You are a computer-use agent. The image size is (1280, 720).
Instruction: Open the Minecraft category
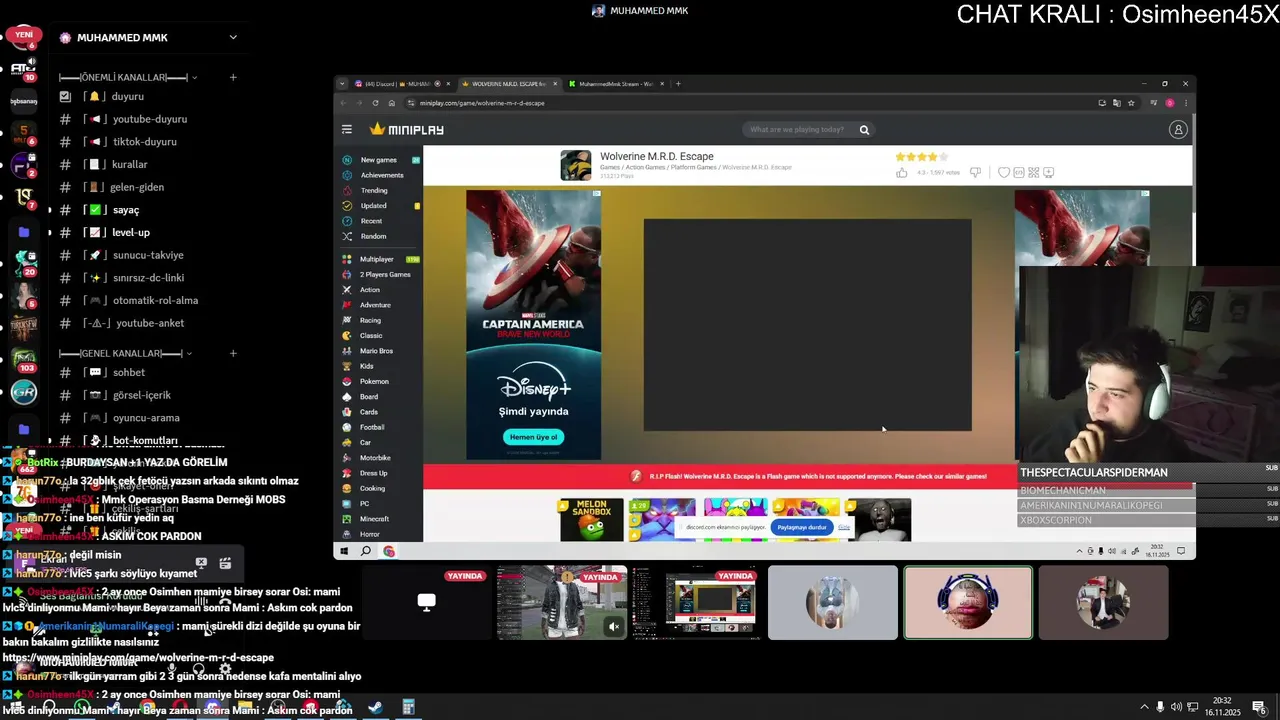coord(374,519)
